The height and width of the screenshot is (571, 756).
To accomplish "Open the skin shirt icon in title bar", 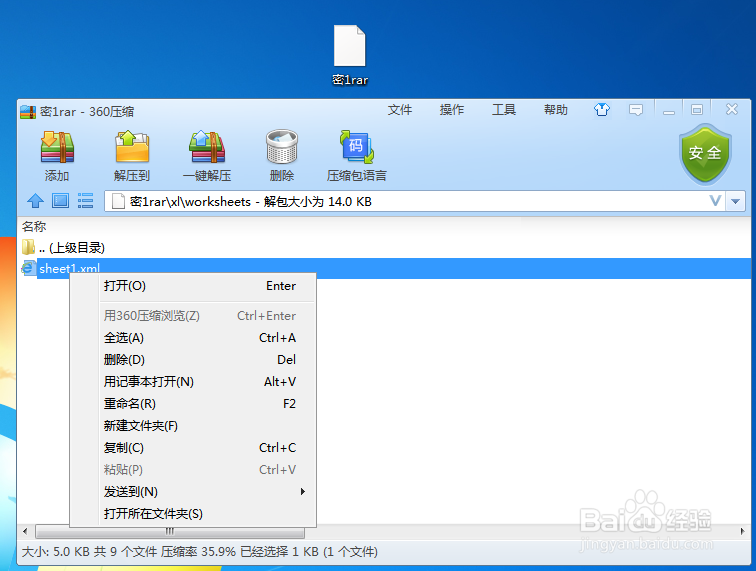I will click(602, 110).
